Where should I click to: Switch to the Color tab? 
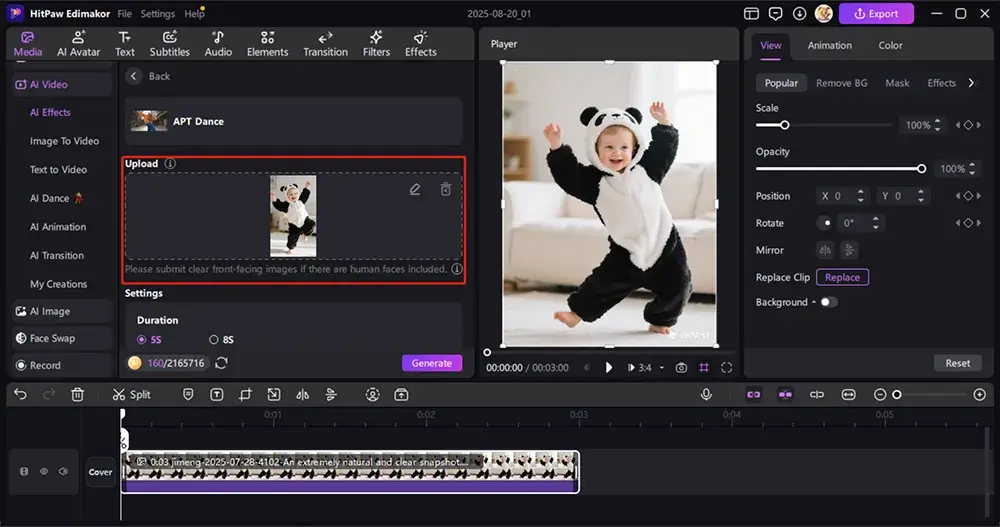pos(890,45)
